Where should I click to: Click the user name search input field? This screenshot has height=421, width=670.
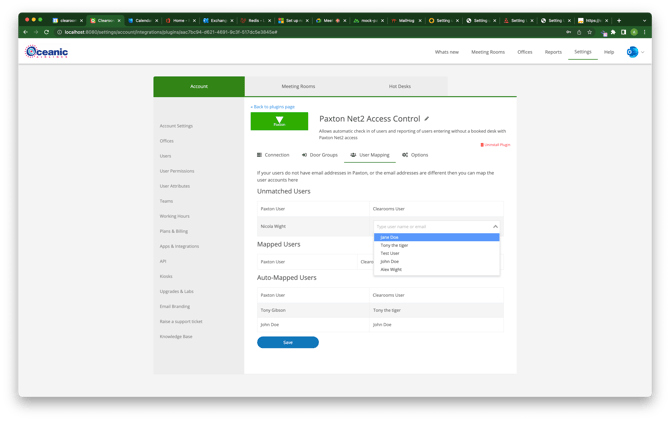(x=430, y=227)
